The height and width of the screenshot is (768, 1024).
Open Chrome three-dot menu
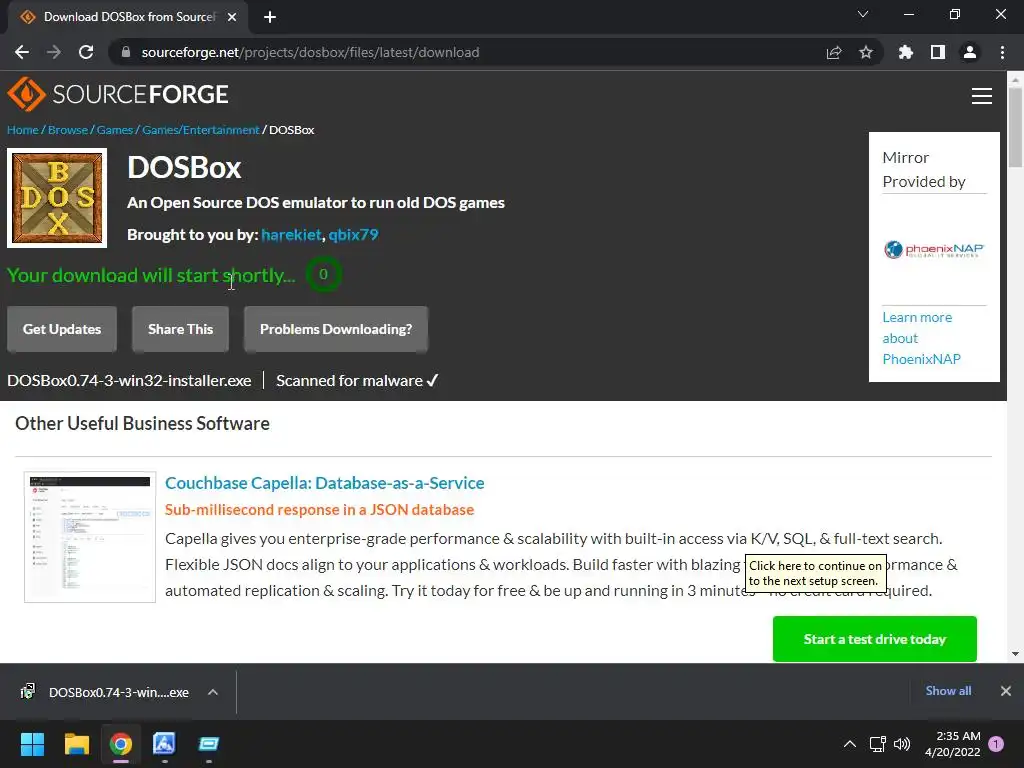[1002, 52]
